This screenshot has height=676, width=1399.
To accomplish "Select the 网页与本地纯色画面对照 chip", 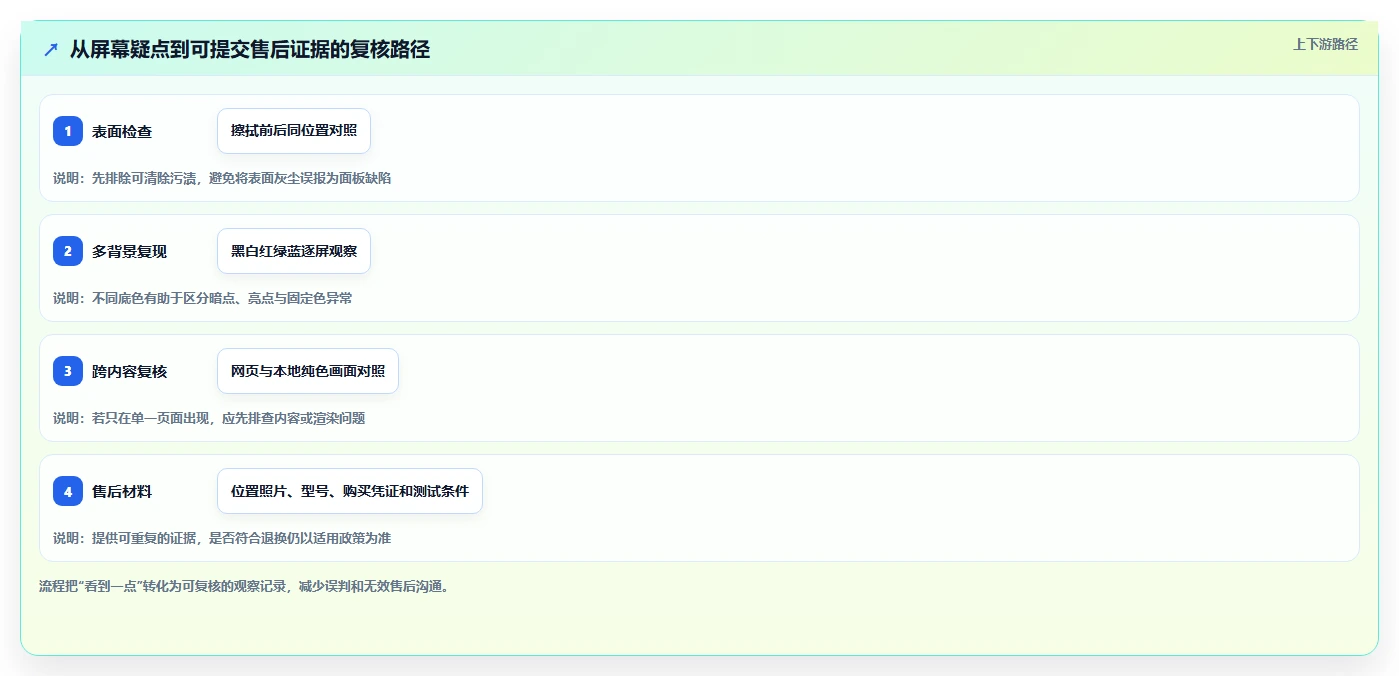I will pos(308,371).
